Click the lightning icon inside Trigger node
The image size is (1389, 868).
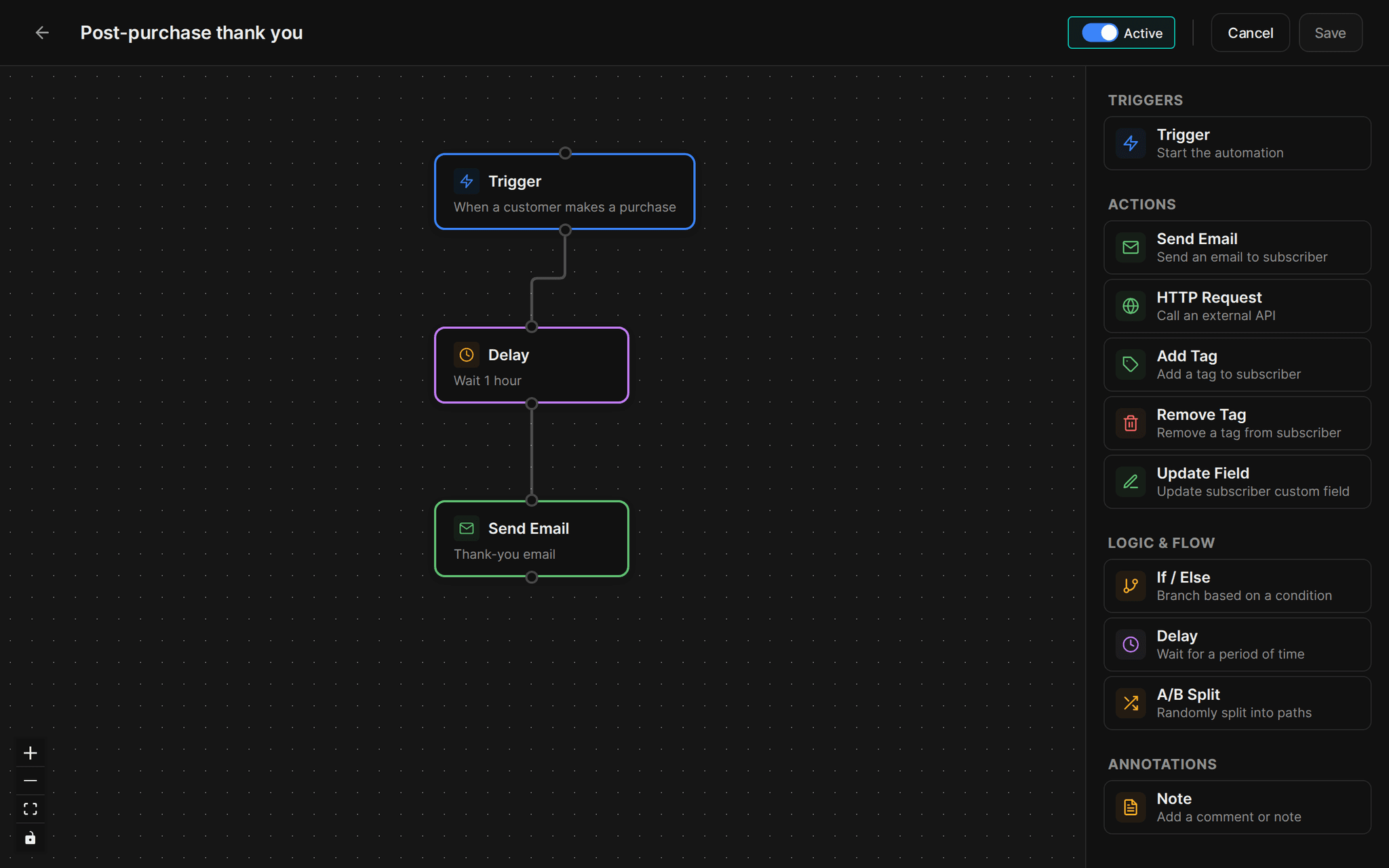[x=467, y=181]
